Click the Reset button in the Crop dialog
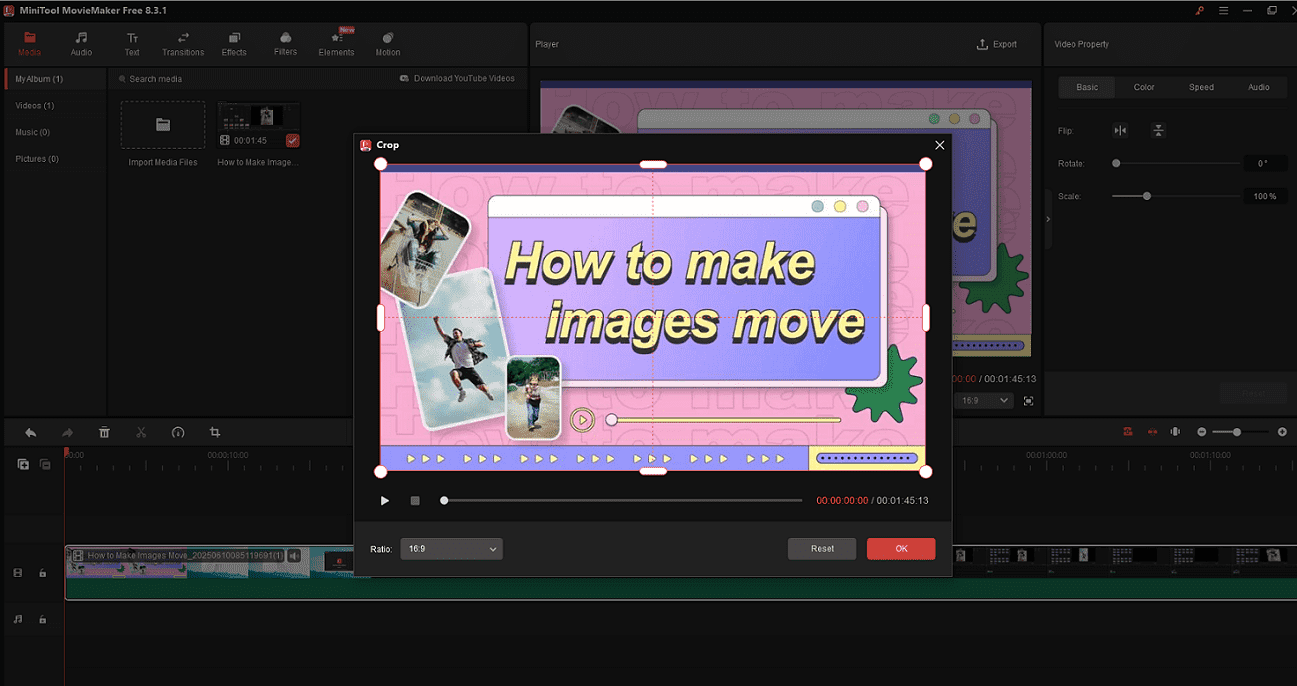This screenshot has width=1297, height=686. 821,548
